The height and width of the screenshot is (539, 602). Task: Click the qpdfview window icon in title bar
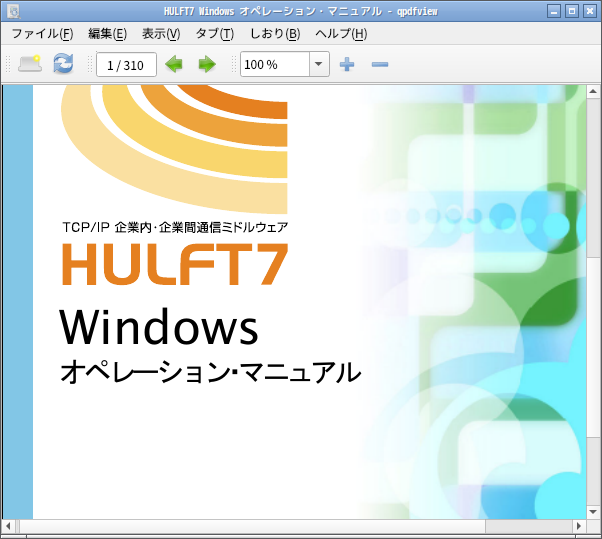pyautogui.click(x=14, y=11)
